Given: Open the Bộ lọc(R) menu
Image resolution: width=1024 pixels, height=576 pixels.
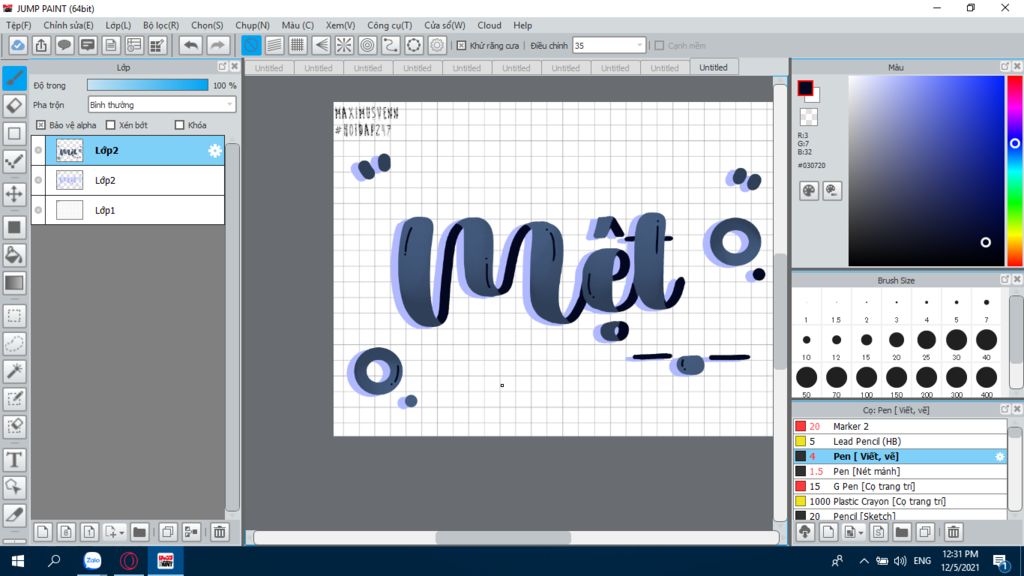Looking at the screenshot, I should (161, 25).
